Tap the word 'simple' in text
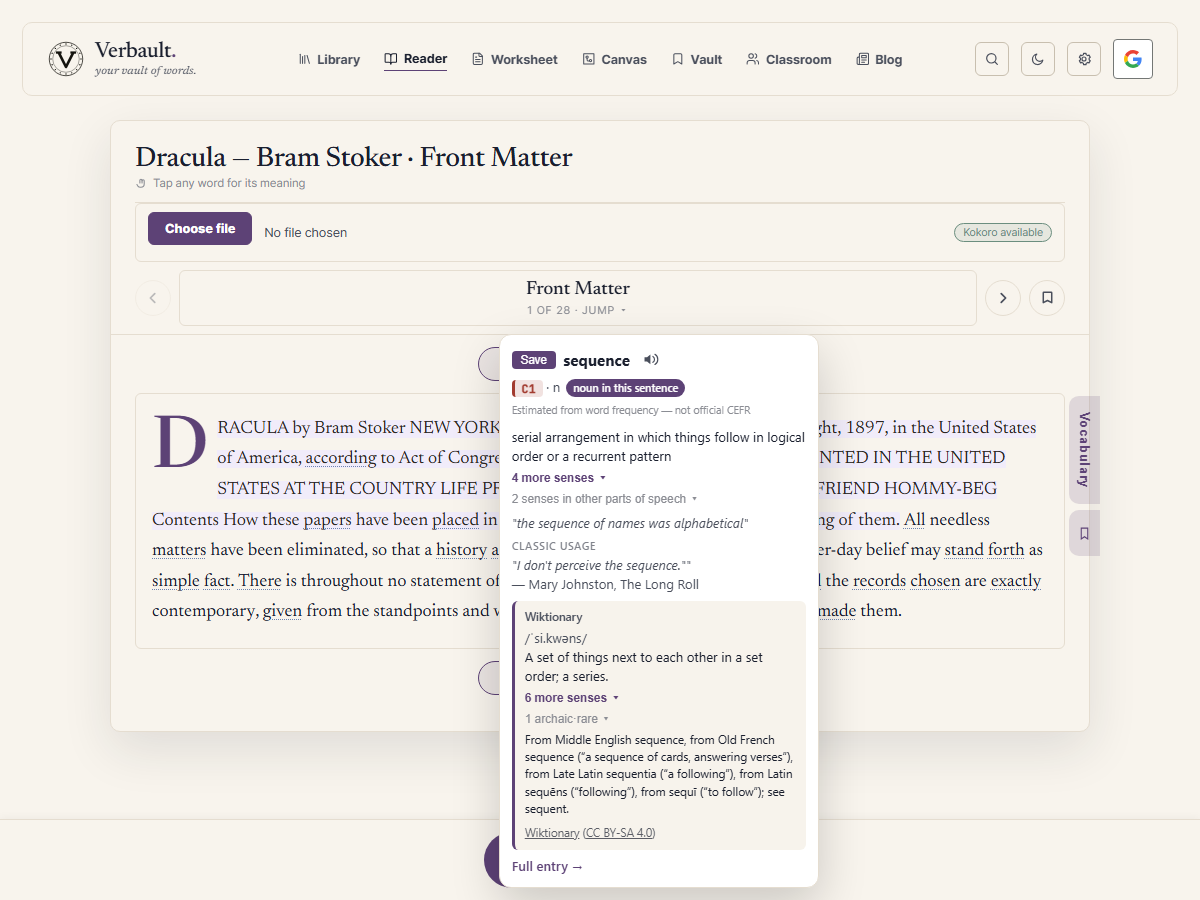This screenshot has height=900, width=1200. click(176, 581)
